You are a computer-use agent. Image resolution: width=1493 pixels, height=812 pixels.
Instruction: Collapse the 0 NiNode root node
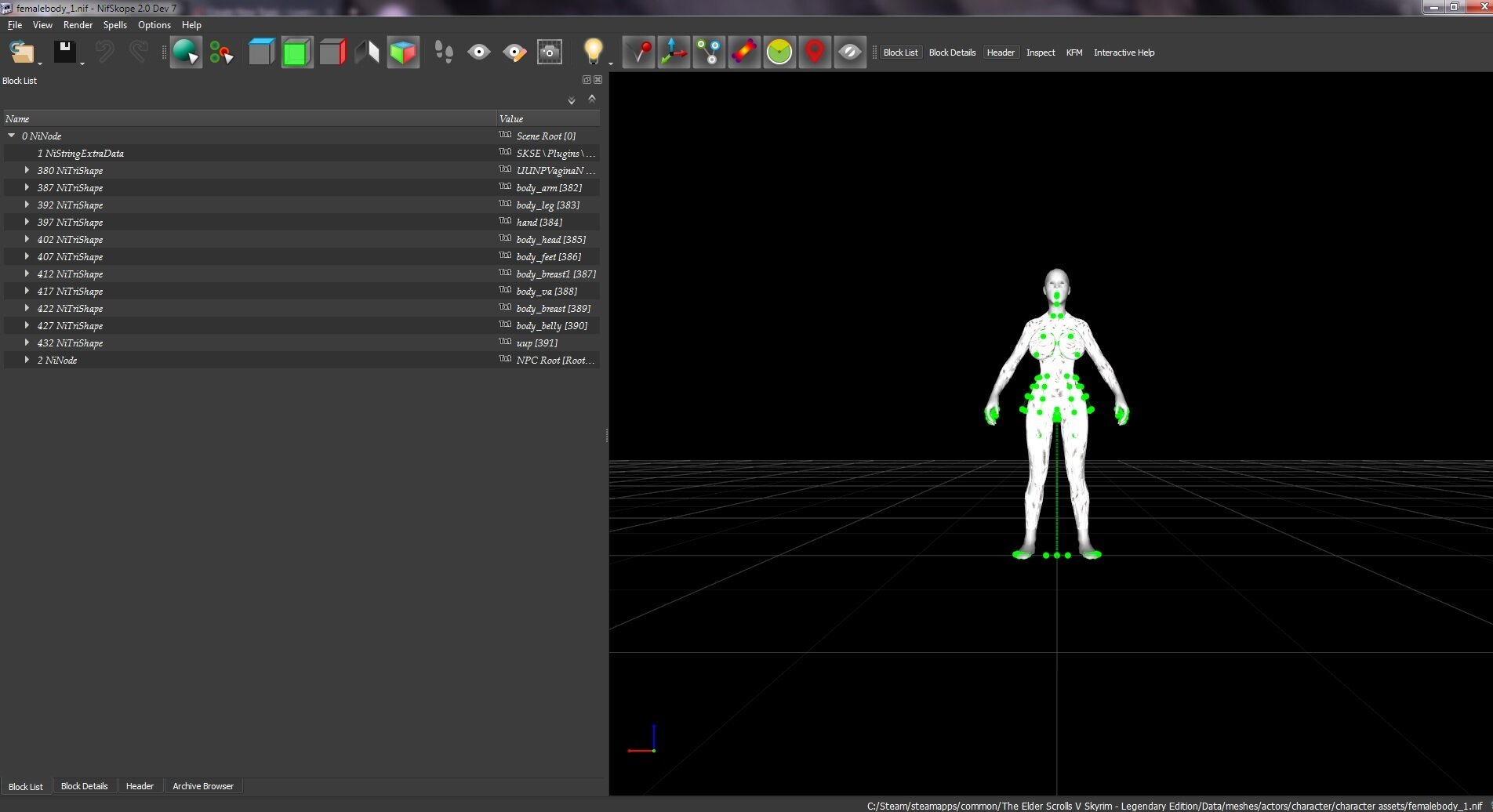point(11,136)
